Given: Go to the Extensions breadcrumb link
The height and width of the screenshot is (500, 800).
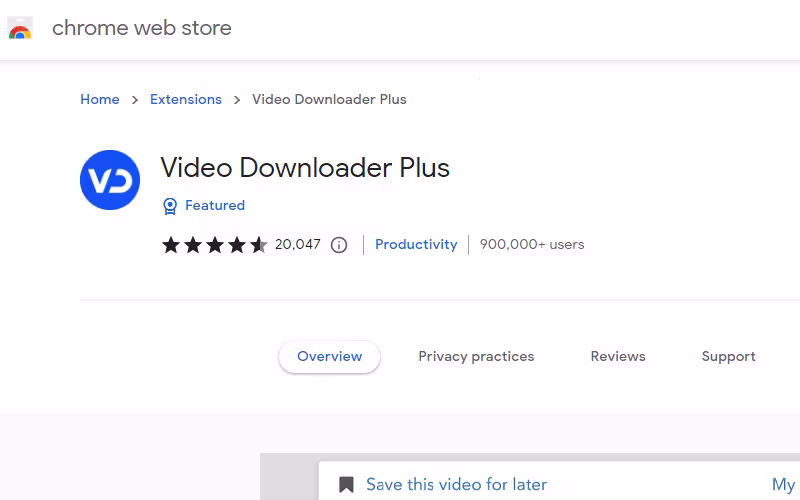Looking at the screenshot, I should coord(186,99).
